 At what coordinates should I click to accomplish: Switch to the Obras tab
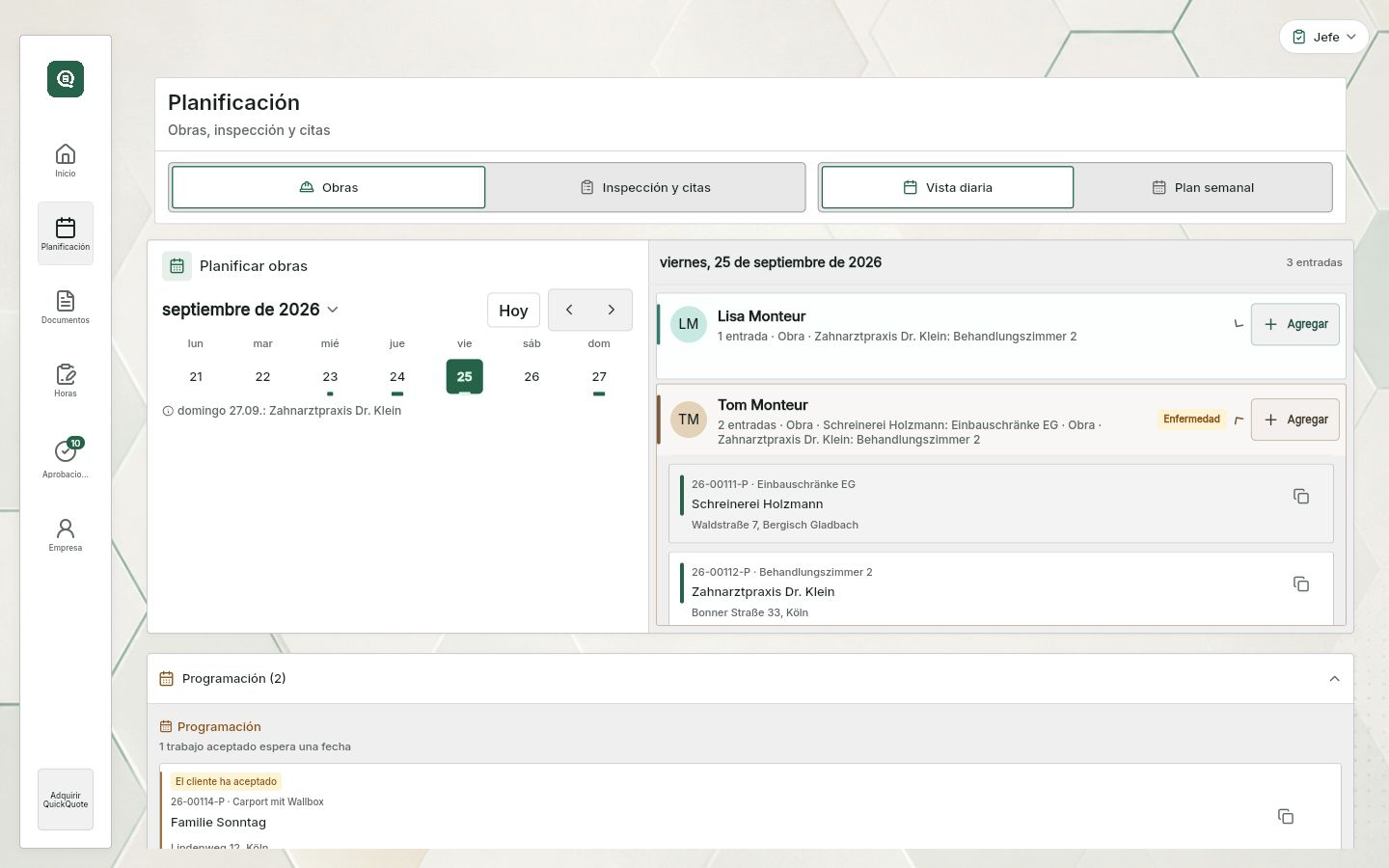click(328, 187)
